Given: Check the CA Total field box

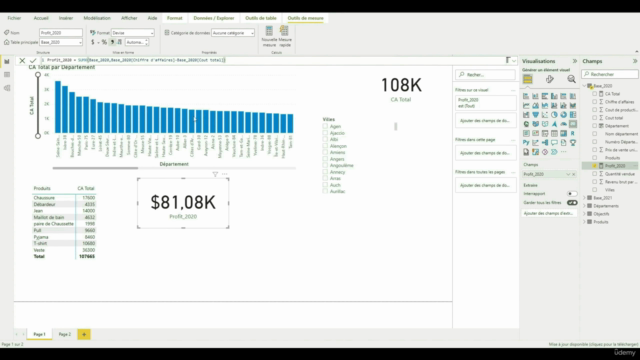Looking at the screenshot, I should pos(595,94).
